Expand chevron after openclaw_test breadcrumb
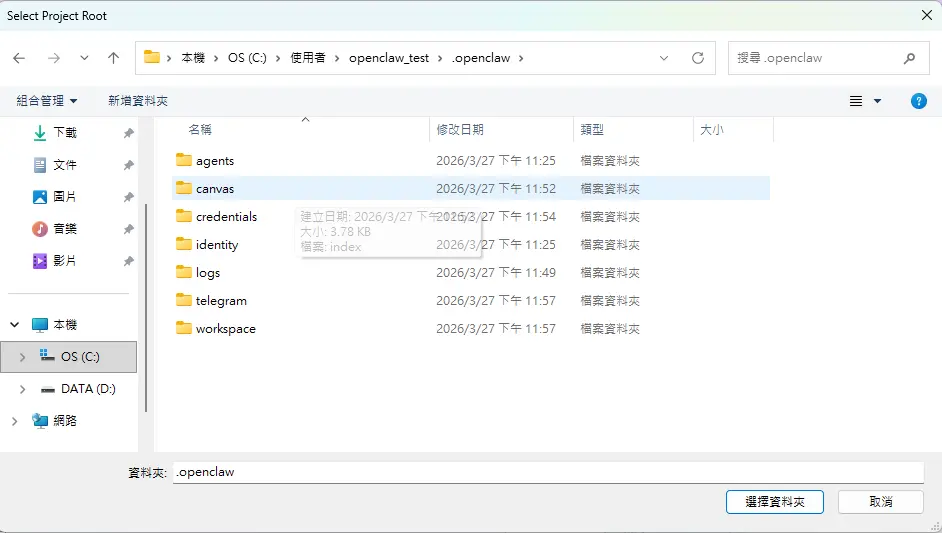Screen dimensions: 942x533 pyautogui.click(x=440, y=58)
